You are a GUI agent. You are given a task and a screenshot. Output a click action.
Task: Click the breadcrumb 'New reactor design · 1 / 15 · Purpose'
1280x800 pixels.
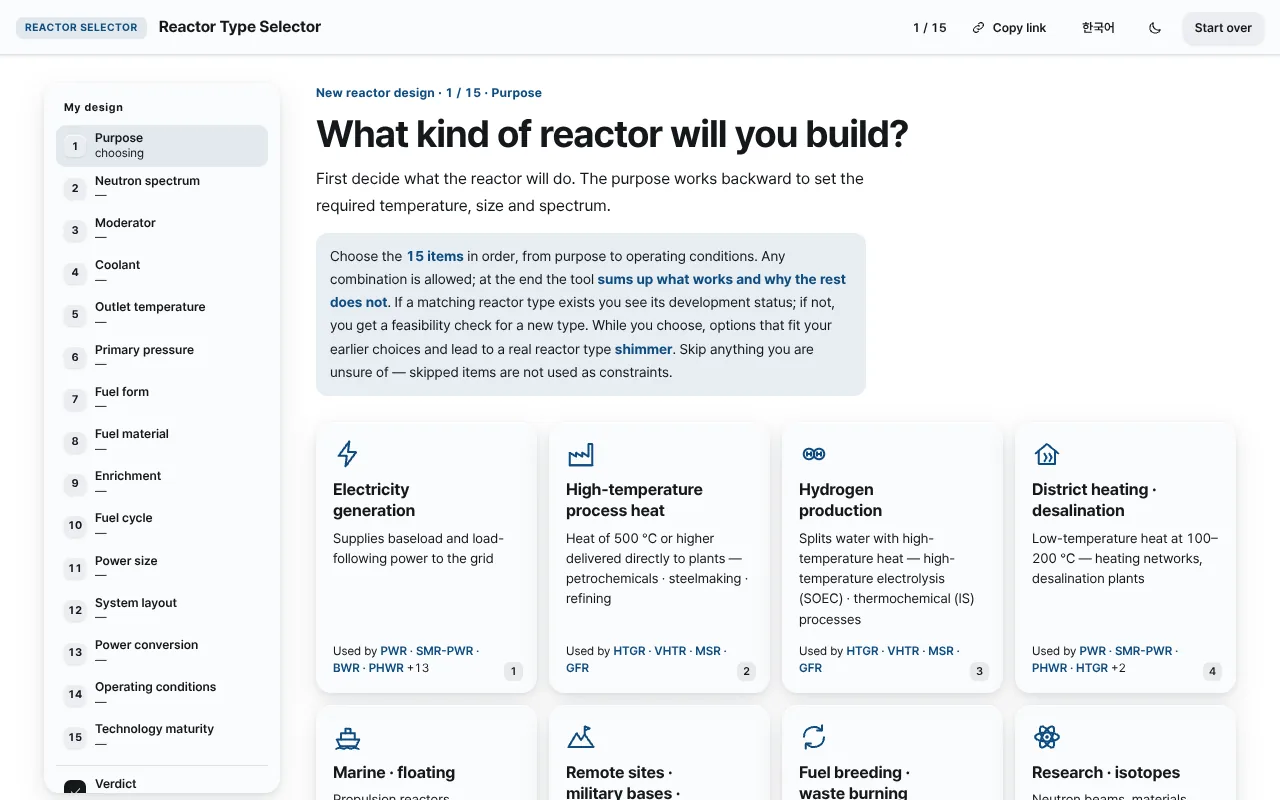tap(429, 93)
